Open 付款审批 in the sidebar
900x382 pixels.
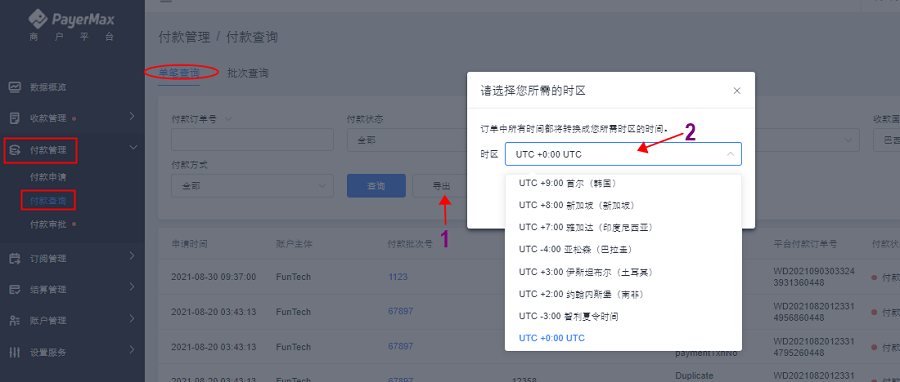(48, 224)
